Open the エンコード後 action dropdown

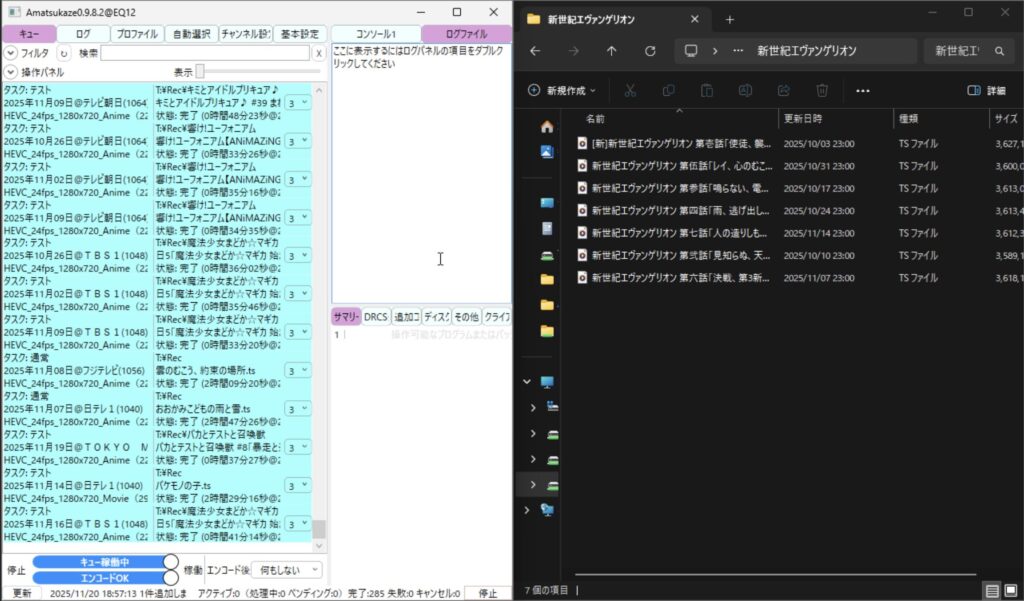pyautogui.click(x=286, y=569)
